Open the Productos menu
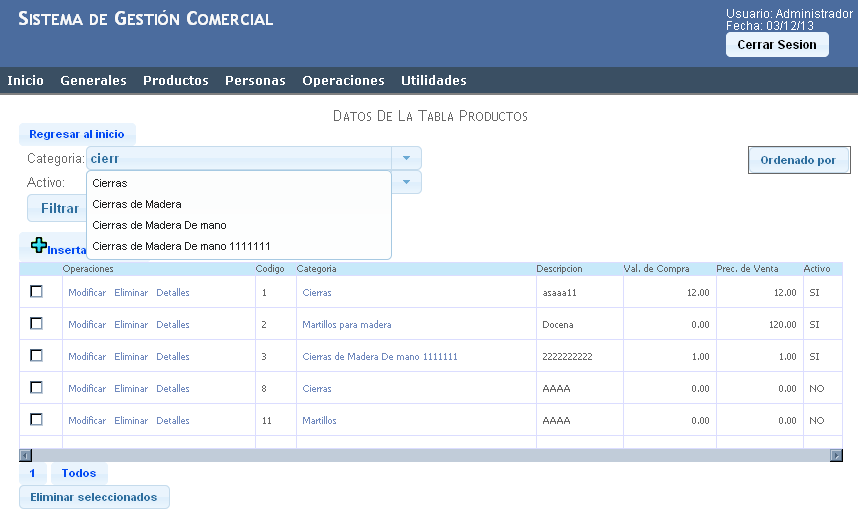 tap(176, 80)
